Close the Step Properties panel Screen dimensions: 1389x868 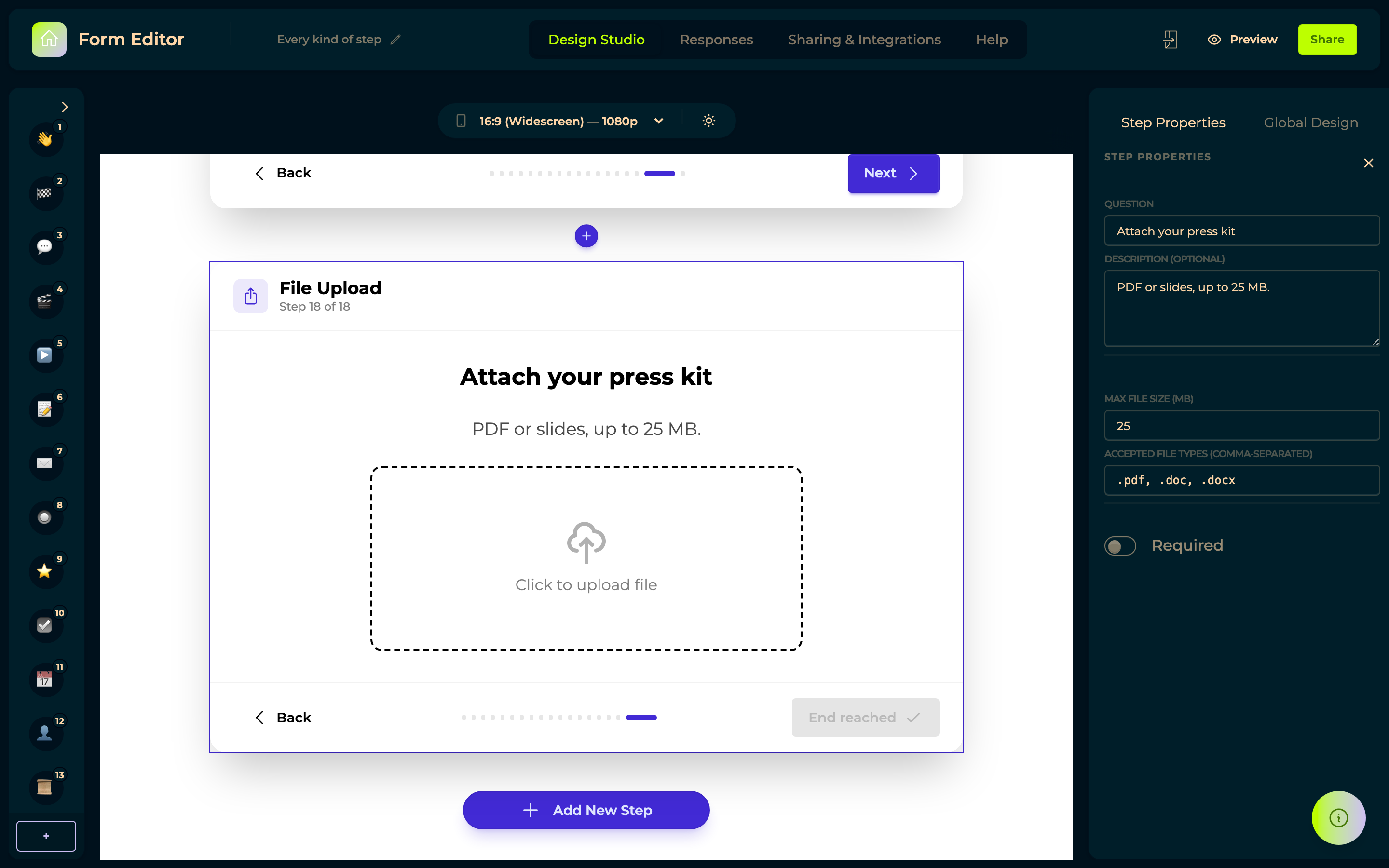[1368, 163]
